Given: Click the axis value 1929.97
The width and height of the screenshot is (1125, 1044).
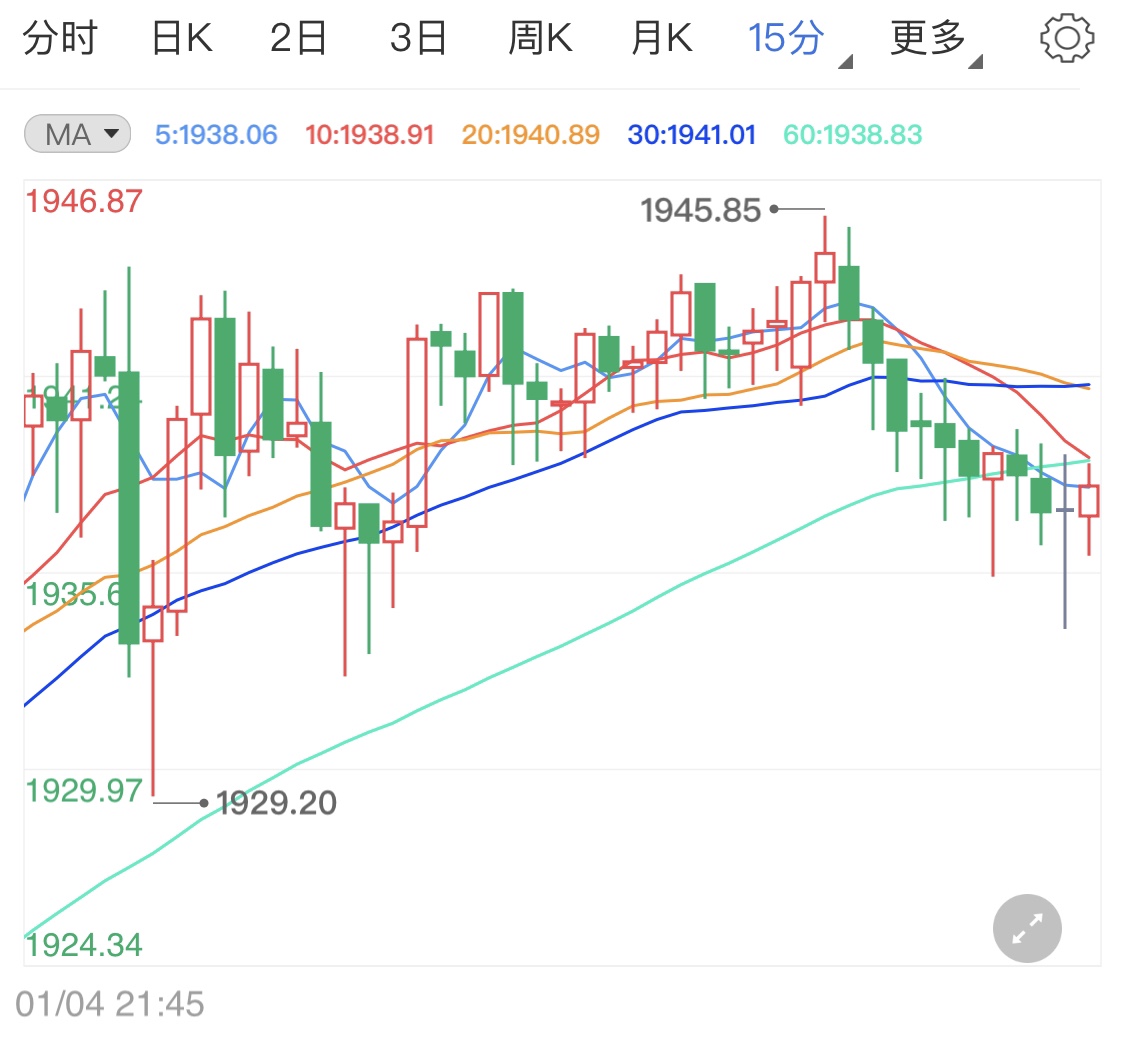Looking at the screenshot, I should coord(84,791).
